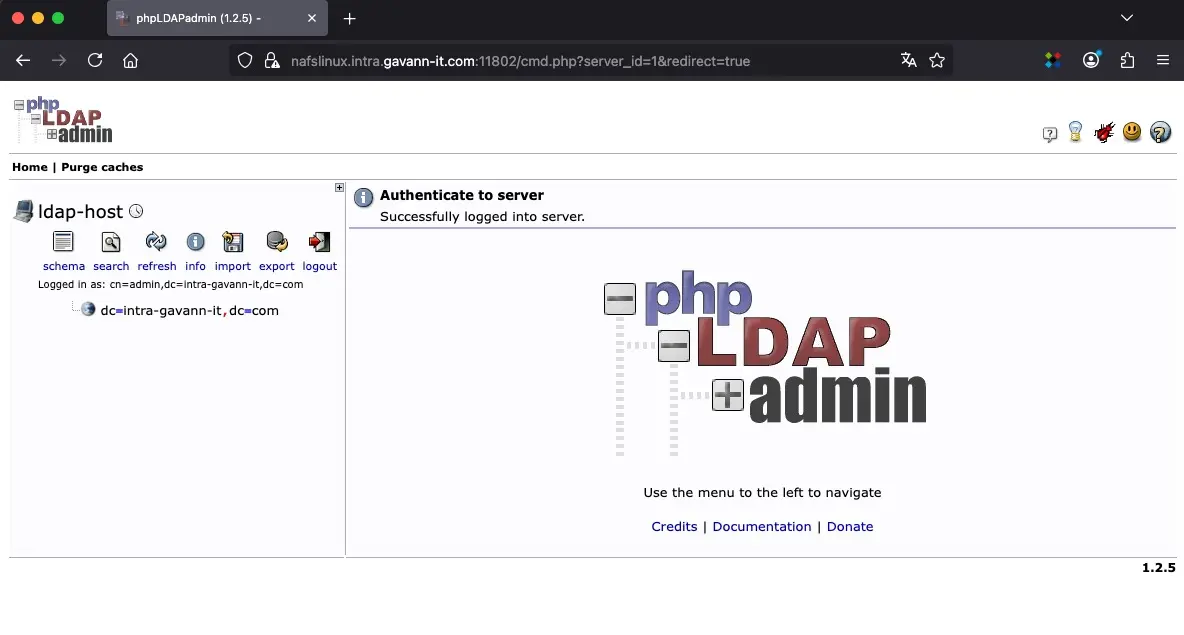
Task: Open feature tips with the light bulb icon
Action: tap(1075, 131)
